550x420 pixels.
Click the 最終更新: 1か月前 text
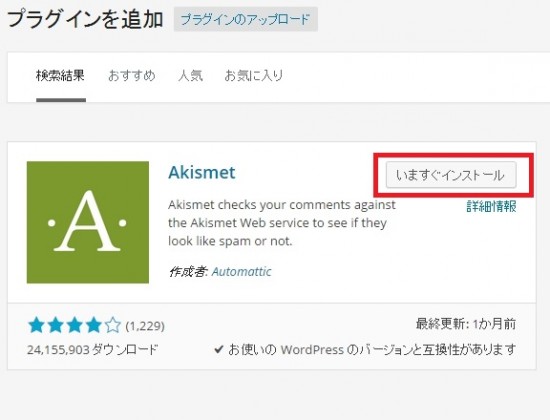(466, 324)
